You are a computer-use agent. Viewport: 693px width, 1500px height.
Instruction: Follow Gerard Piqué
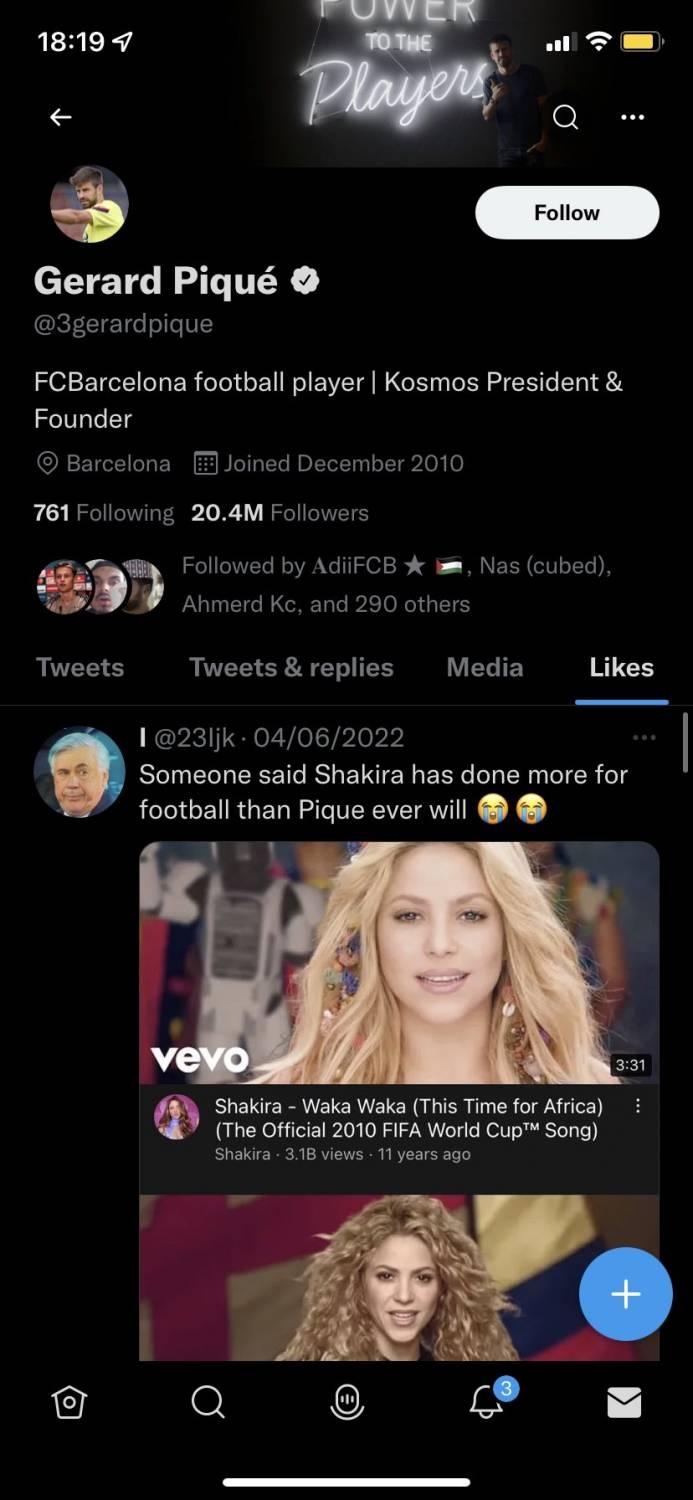point(567,213)
